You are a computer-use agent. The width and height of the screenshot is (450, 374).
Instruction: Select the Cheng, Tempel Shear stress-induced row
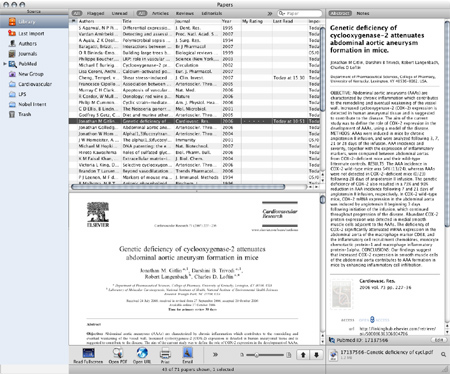[194, 77]
